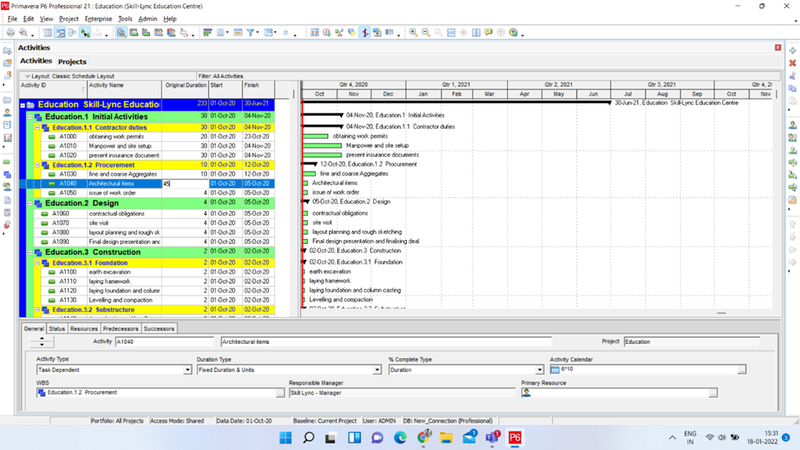Screen dimensions: 800x450
Task: Click the Cut scissors icon in right bar
Action: [x=792, y=76]
